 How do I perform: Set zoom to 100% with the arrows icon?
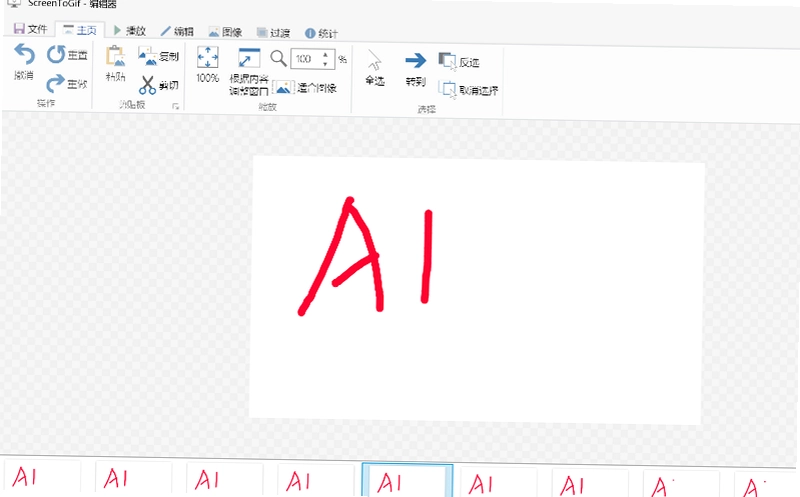[208, 57]
